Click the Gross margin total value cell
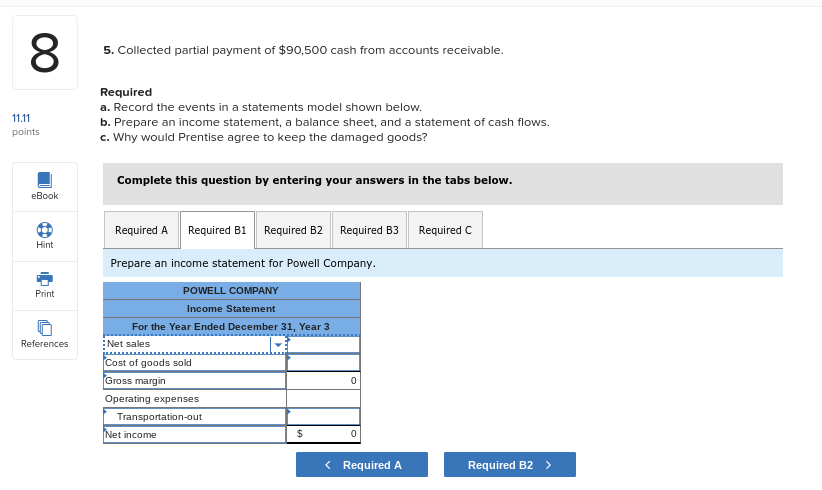Screen dimensions: 822x490 point(323,380)
